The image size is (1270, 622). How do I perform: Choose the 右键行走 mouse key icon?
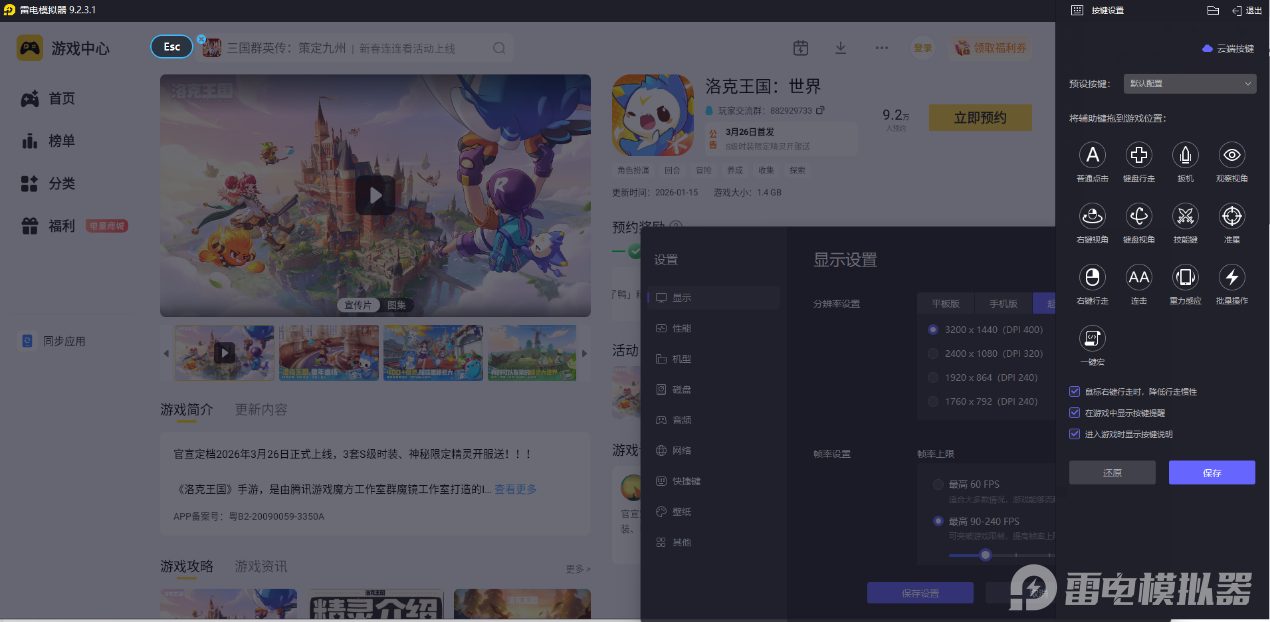click(1092, 277)
